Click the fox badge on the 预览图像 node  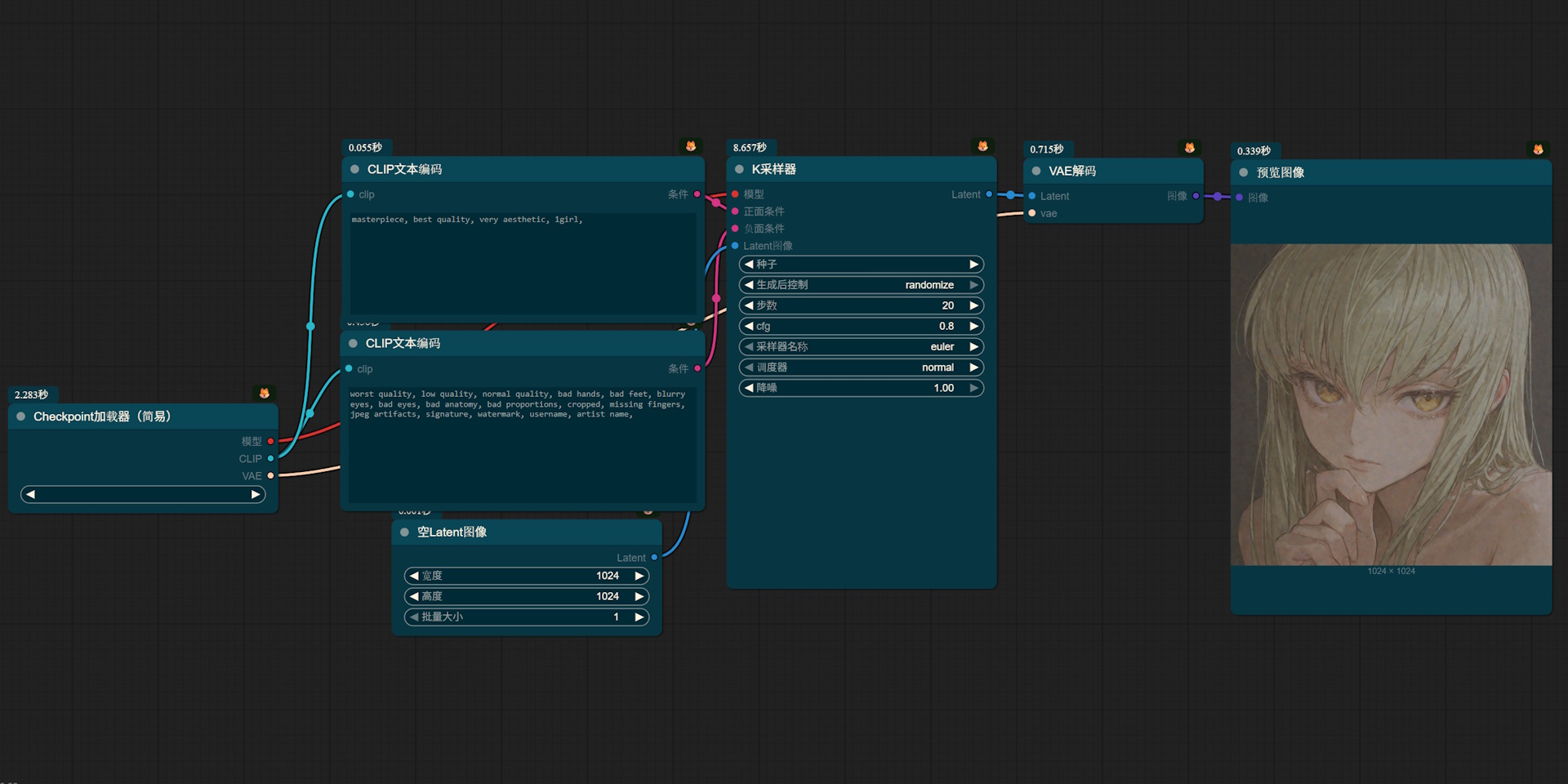coord(1538,149)
